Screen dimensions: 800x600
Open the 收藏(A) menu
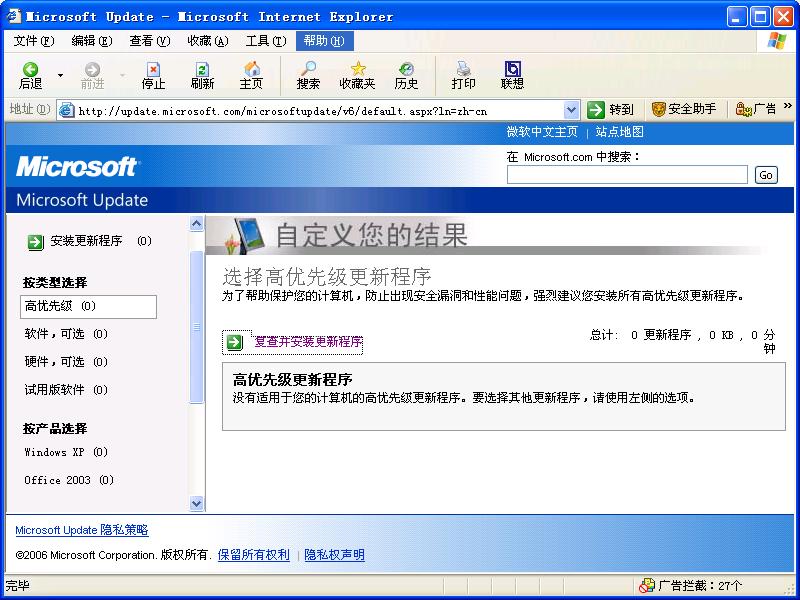(208, 41)
